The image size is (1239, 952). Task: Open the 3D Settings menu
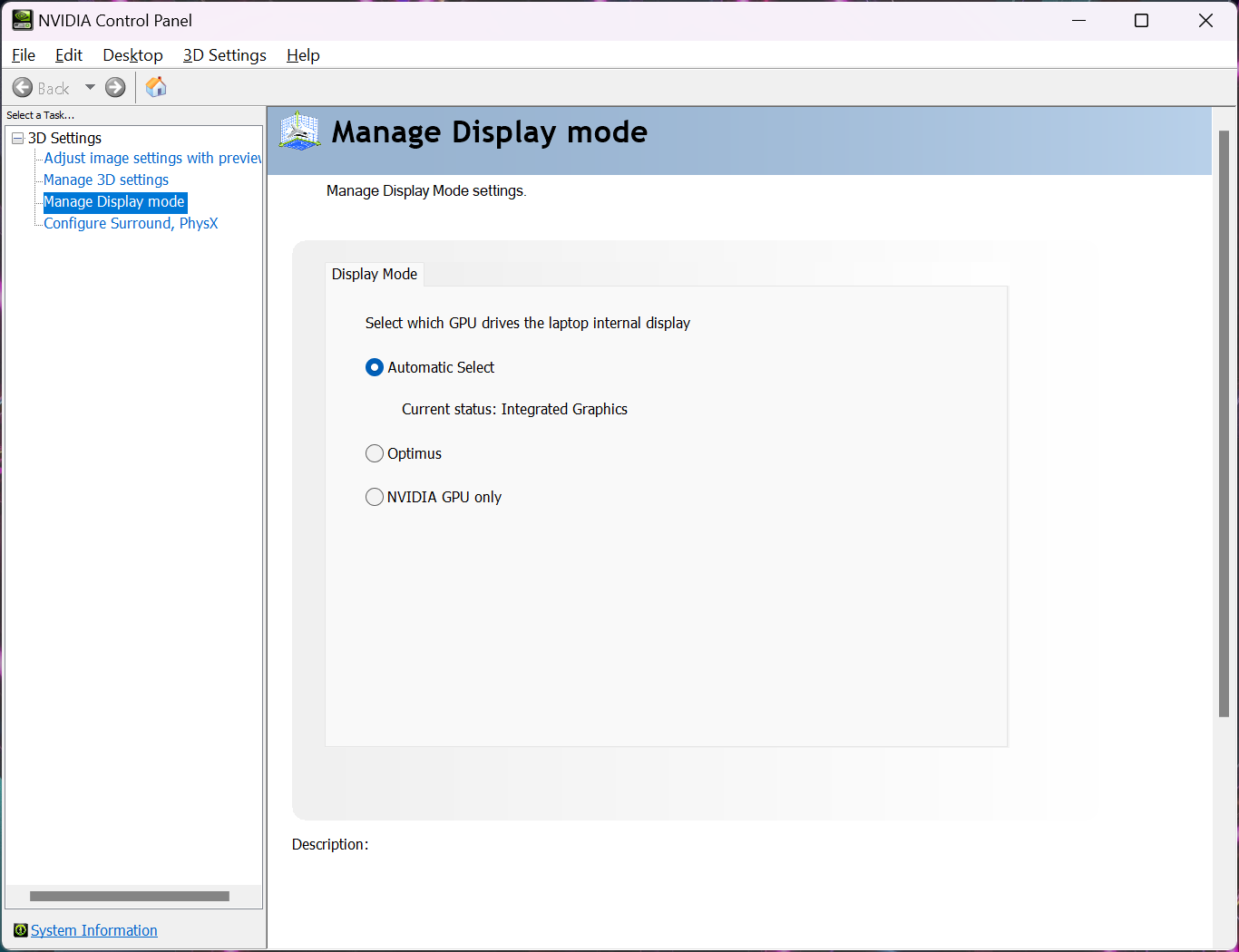pos(225,55)
